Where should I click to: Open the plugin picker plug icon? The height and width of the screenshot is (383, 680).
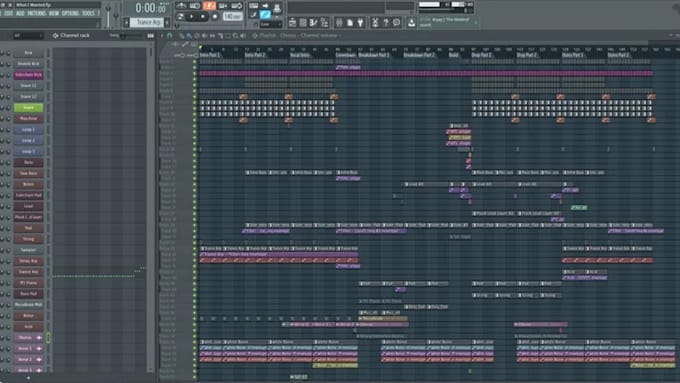360,23
